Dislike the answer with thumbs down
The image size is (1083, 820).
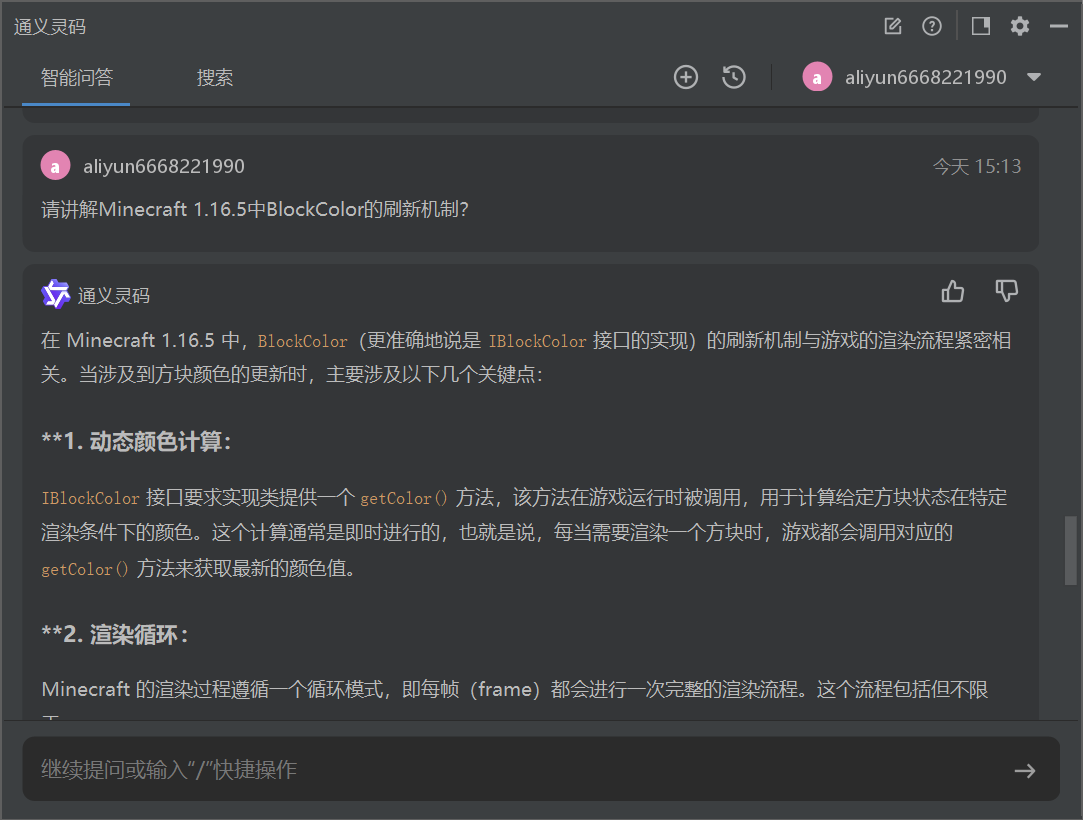(1006, 291)
